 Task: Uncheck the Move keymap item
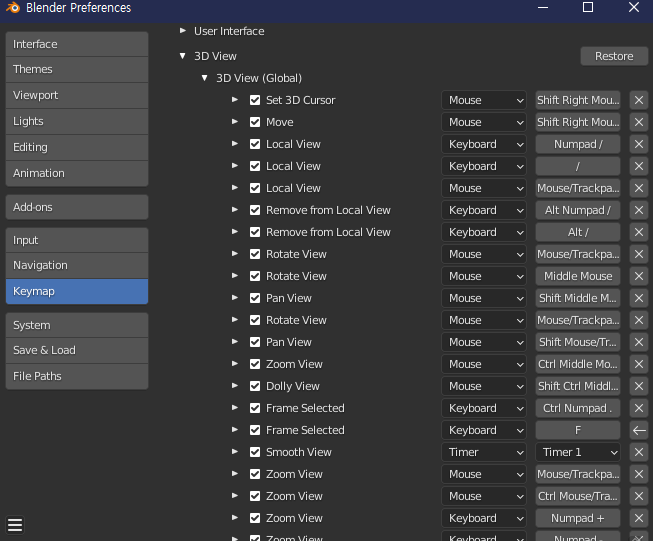(x=255, y=122)
